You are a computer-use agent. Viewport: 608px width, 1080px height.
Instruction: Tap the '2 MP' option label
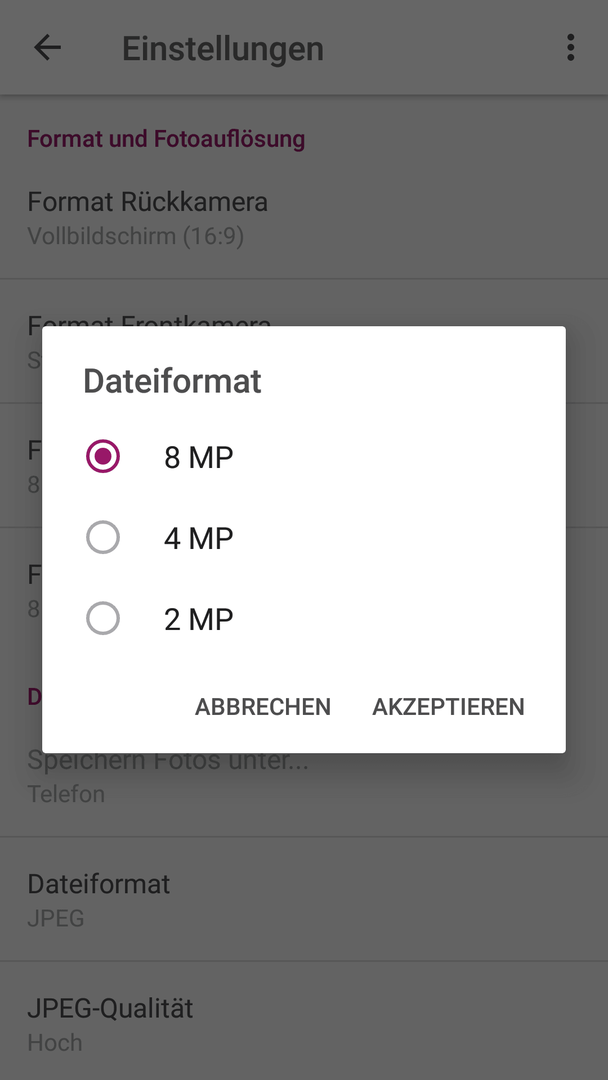pos(198,620)
